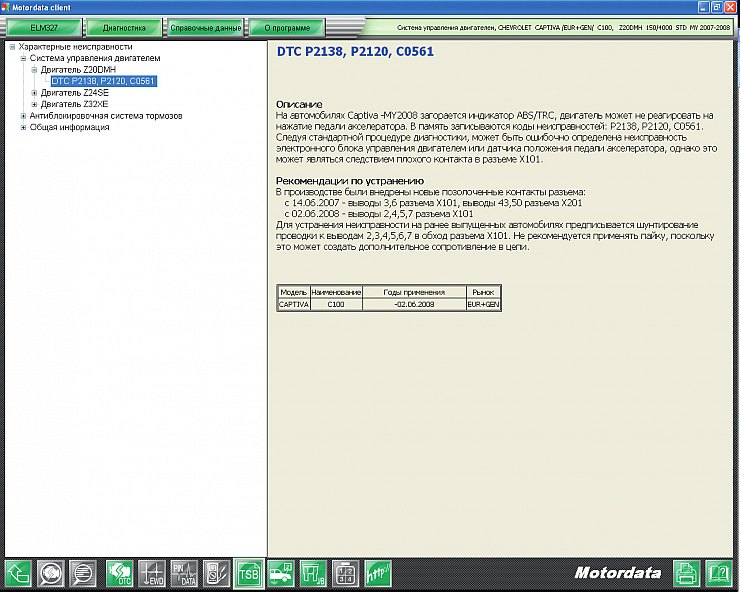Collapse the Двигатель Z20DMH node
The width and height of the screenshot is (740, 592).
coord(34,69)
